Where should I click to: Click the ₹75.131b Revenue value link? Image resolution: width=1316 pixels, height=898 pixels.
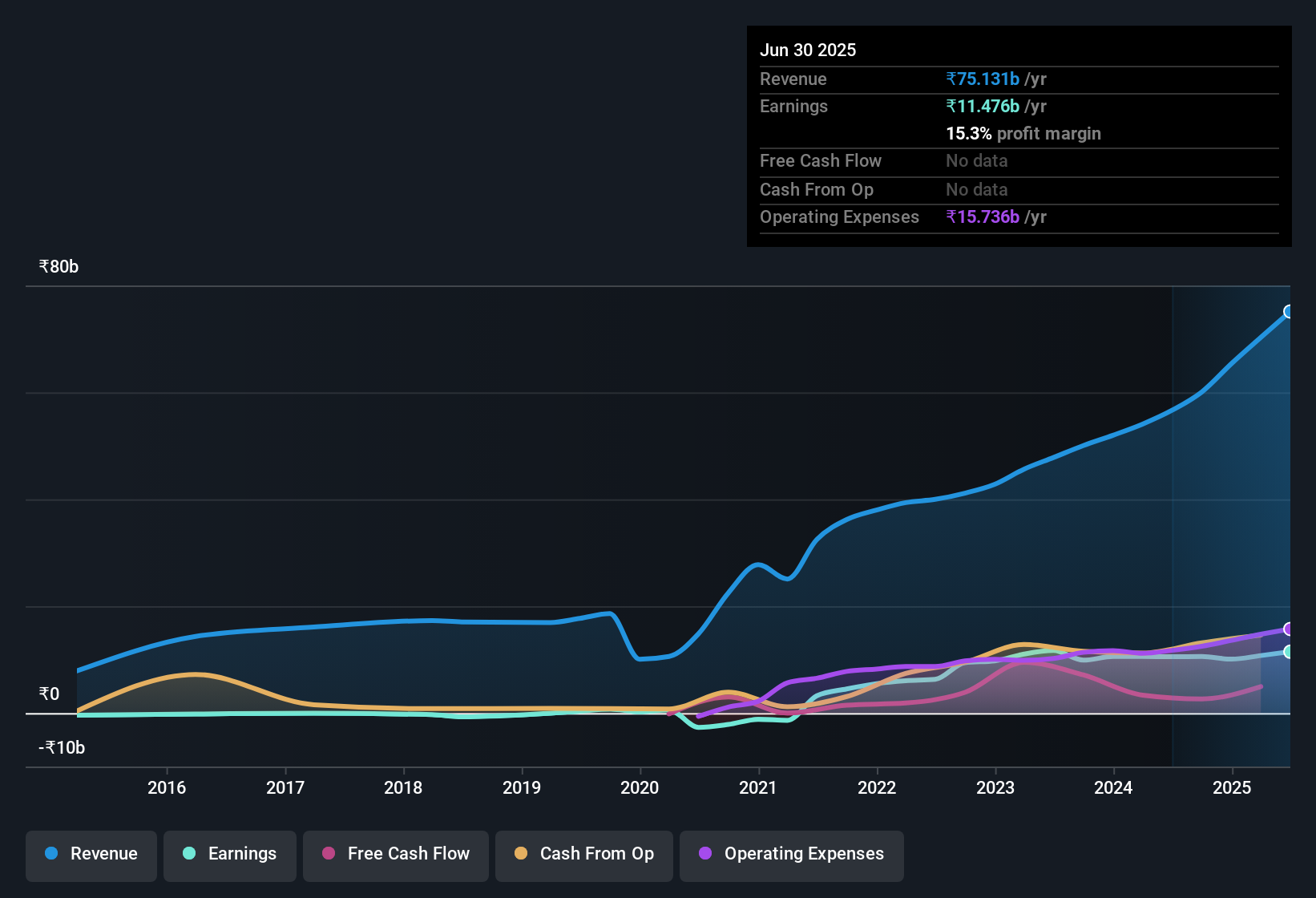(x=983, y=79)
